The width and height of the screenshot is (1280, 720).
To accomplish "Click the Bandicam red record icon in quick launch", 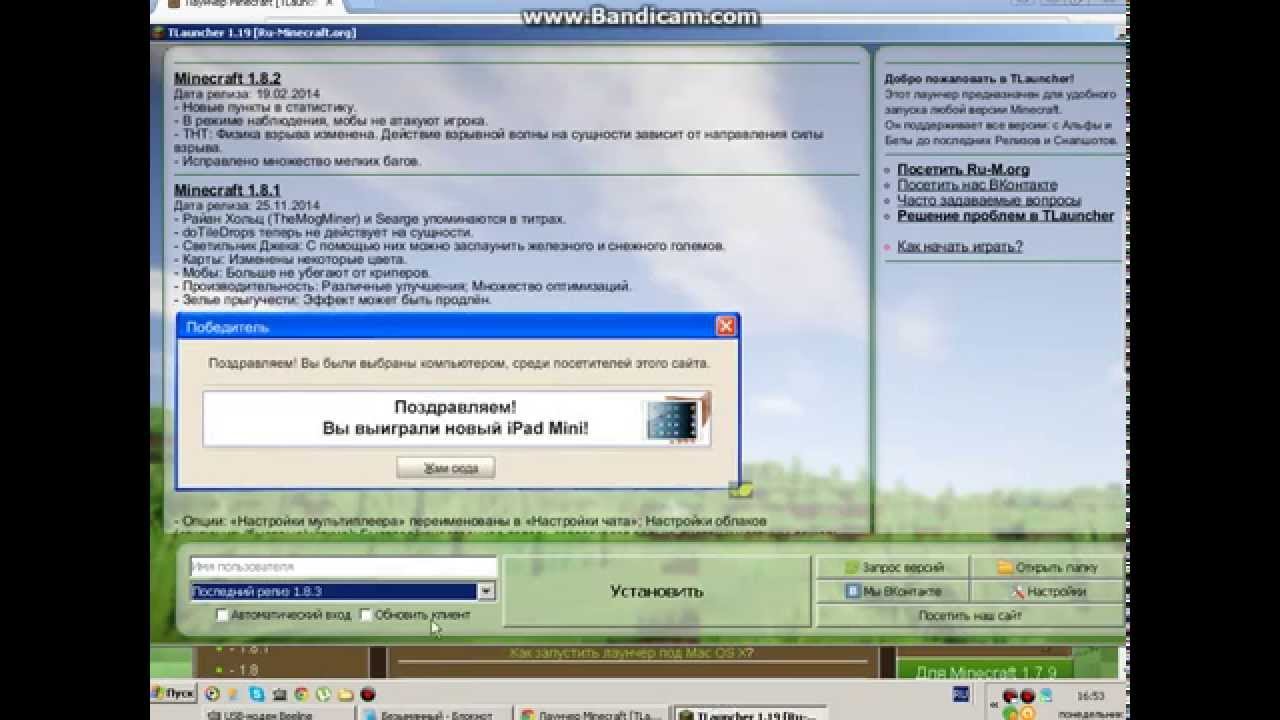I will [368, 693].
